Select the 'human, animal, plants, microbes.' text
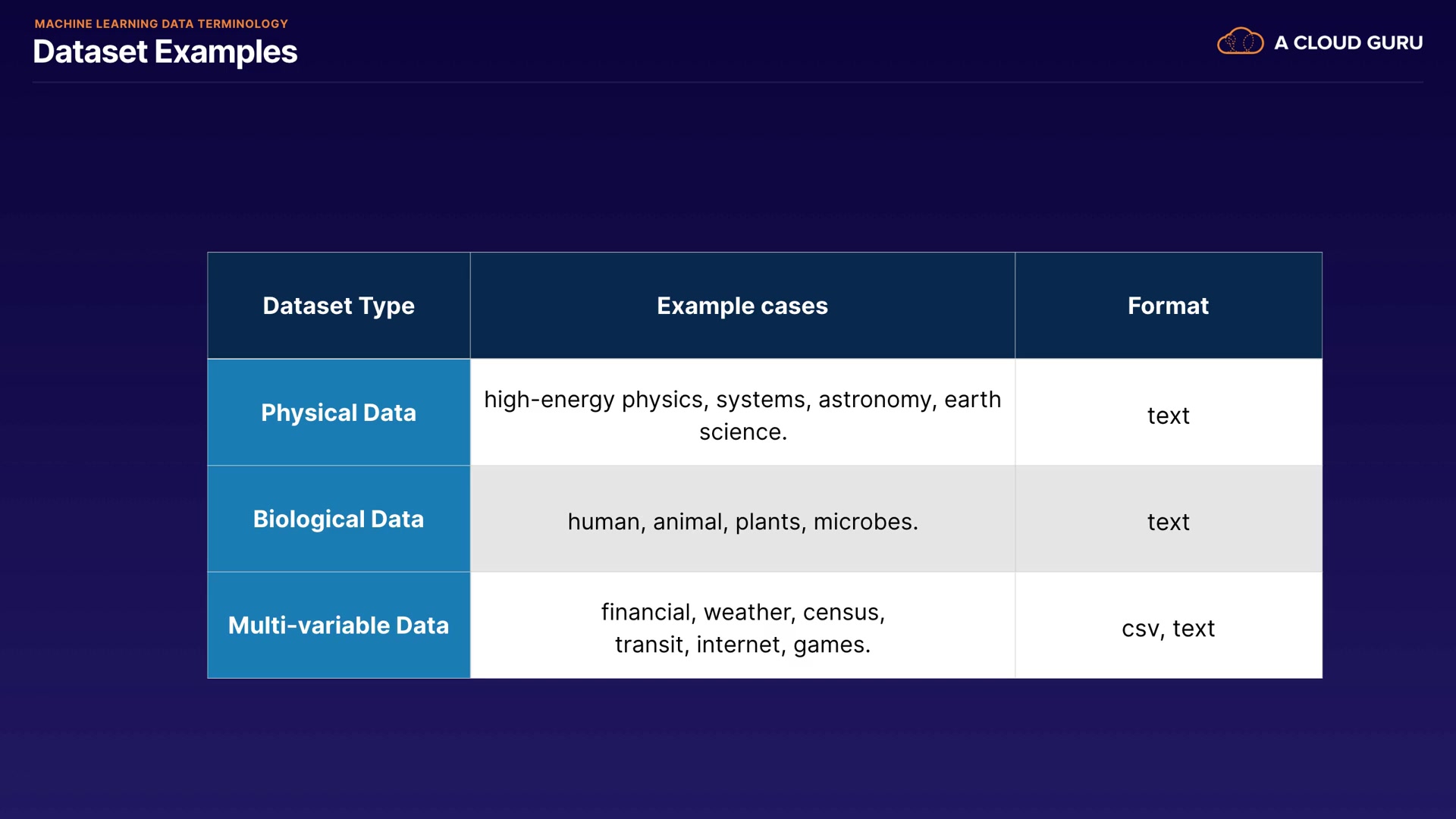The height and width of the screenshot is (819, 1456). (742, 522)
